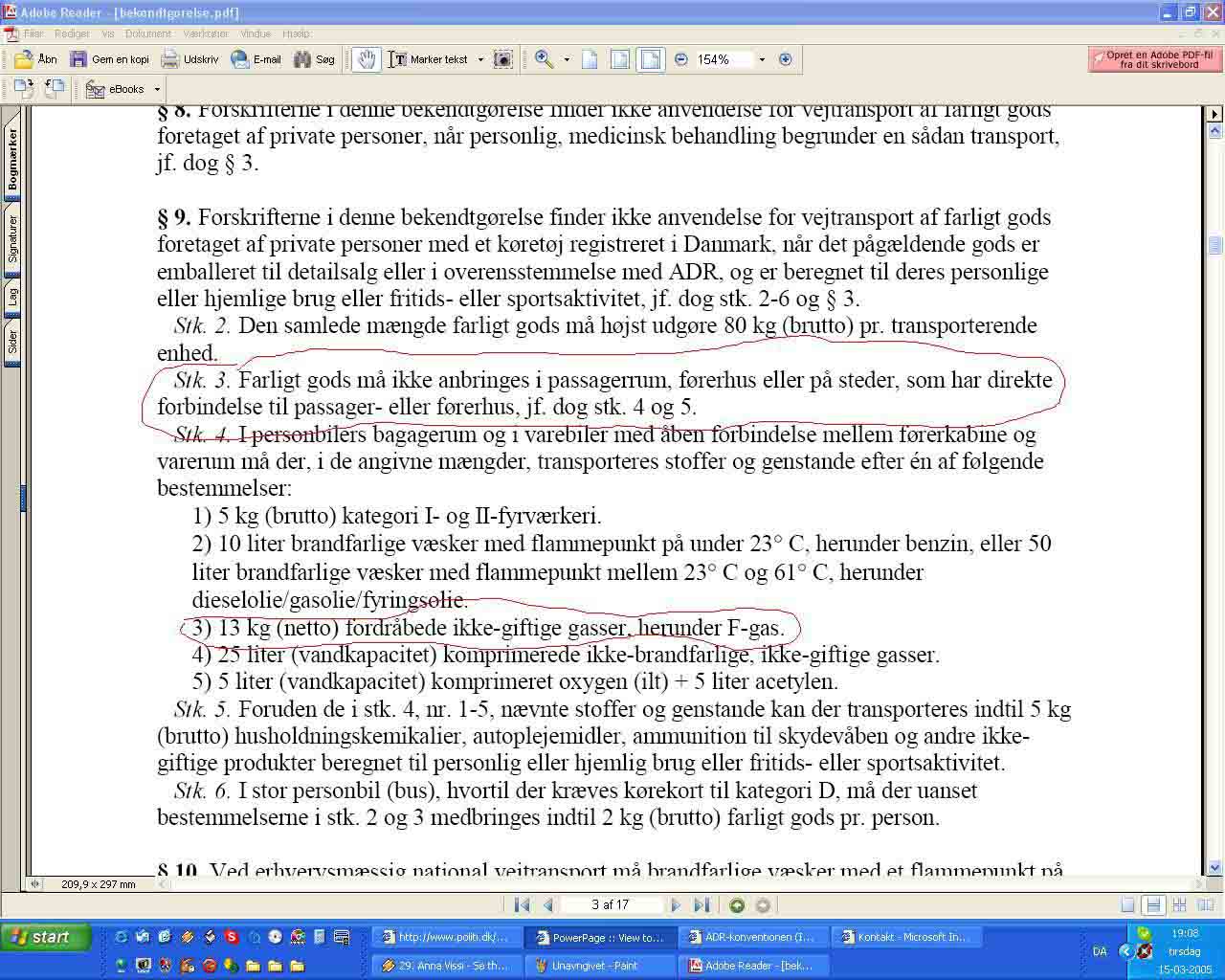This screenshot has height=980, width=1225.
Task: Select the Snapshot camera tool
Action: tap(502, 59)
